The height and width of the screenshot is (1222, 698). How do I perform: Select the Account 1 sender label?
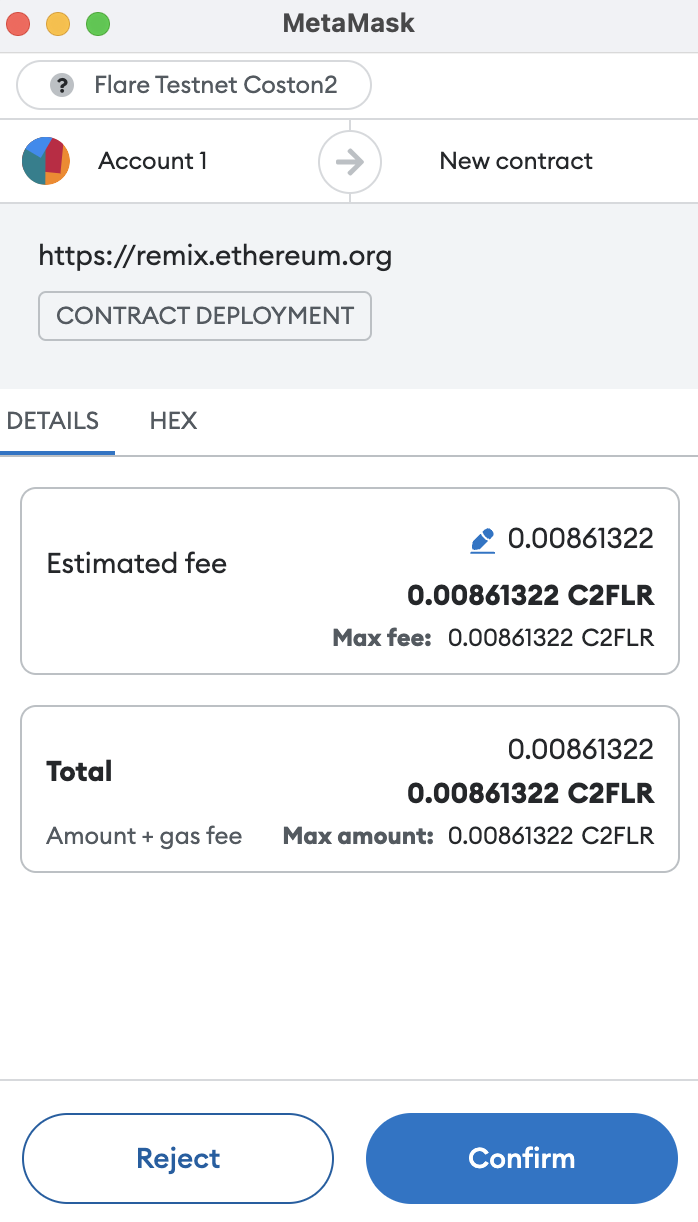(x=152, y=161)
